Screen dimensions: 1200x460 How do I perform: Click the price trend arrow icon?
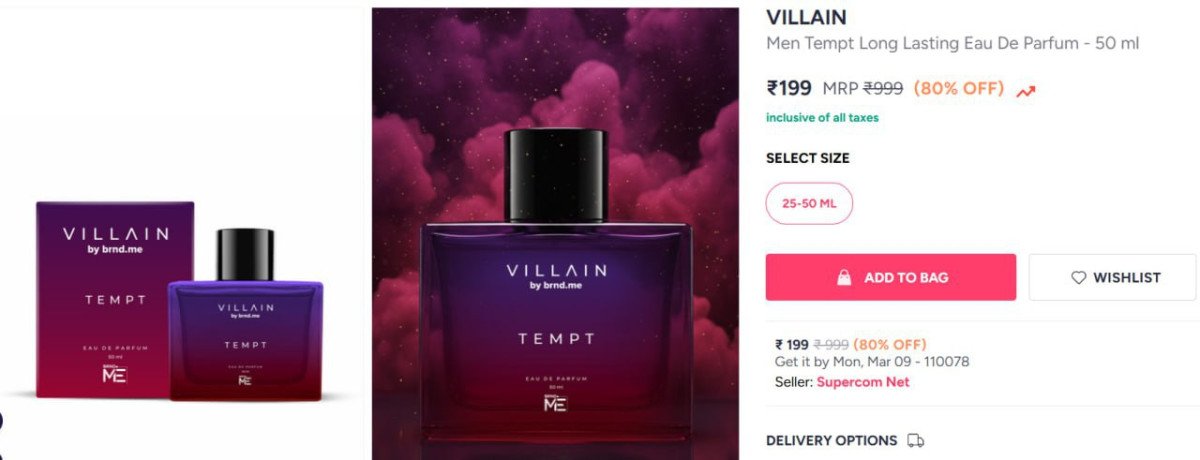1025,91
